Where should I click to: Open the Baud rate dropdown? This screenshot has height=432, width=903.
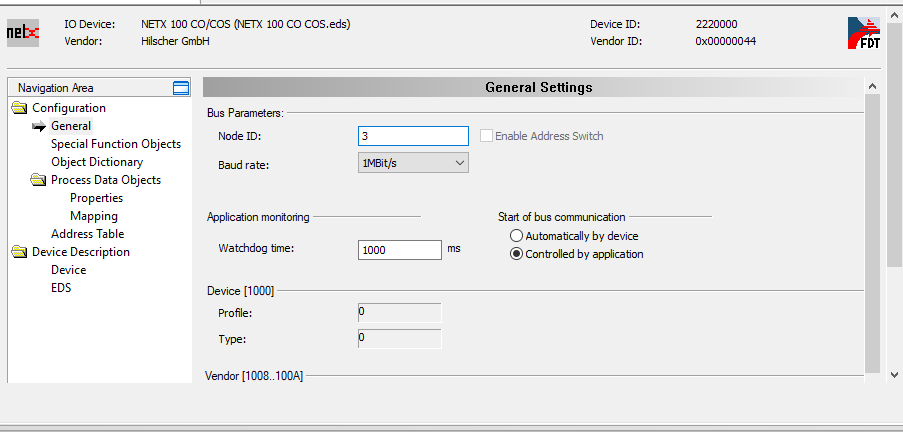pos(413,163)
